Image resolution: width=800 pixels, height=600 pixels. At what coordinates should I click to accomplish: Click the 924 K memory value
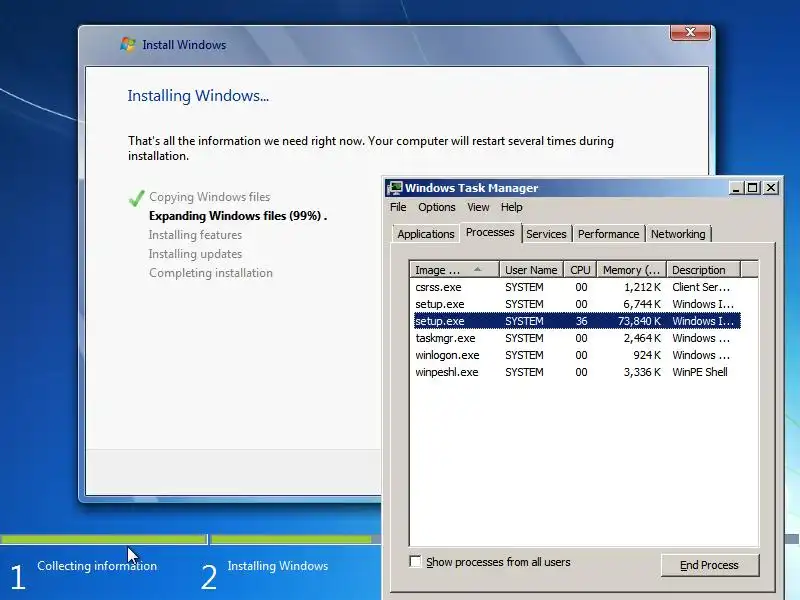pos(646,355)
